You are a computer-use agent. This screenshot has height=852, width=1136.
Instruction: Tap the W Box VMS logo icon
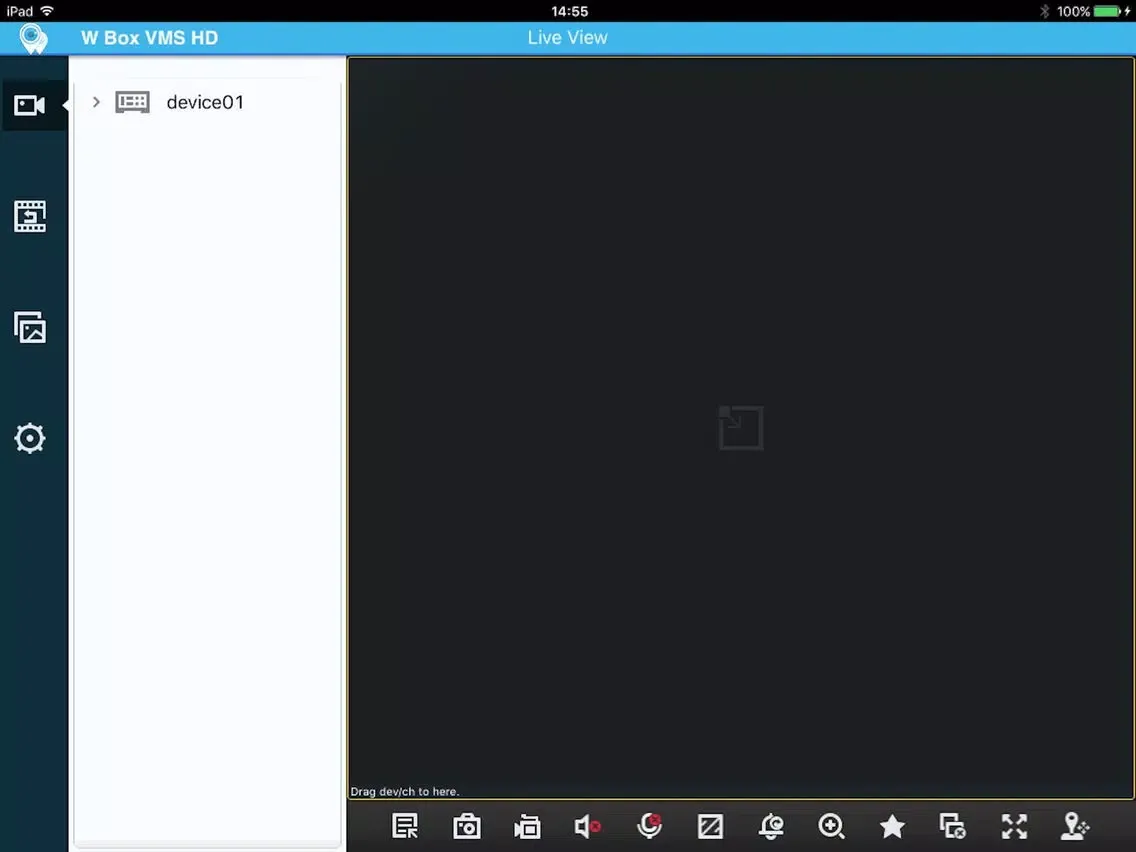pos(34,38)
